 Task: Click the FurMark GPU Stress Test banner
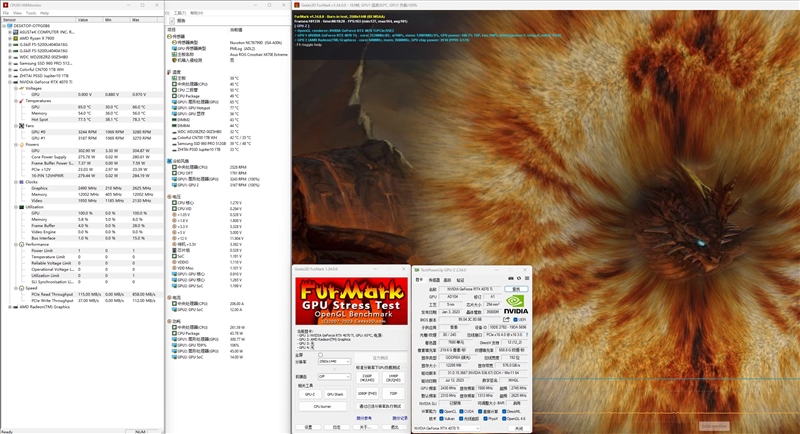[352, 301]
